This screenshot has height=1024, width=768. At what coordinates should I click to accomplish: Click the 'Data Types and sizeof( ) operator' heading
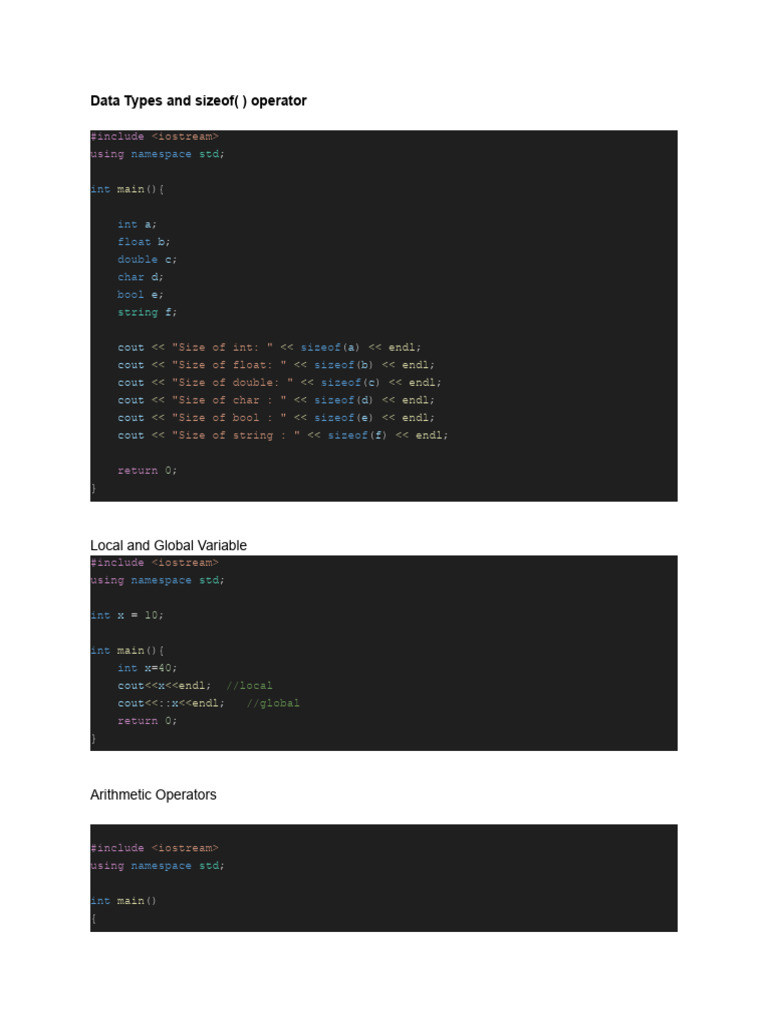198,101
